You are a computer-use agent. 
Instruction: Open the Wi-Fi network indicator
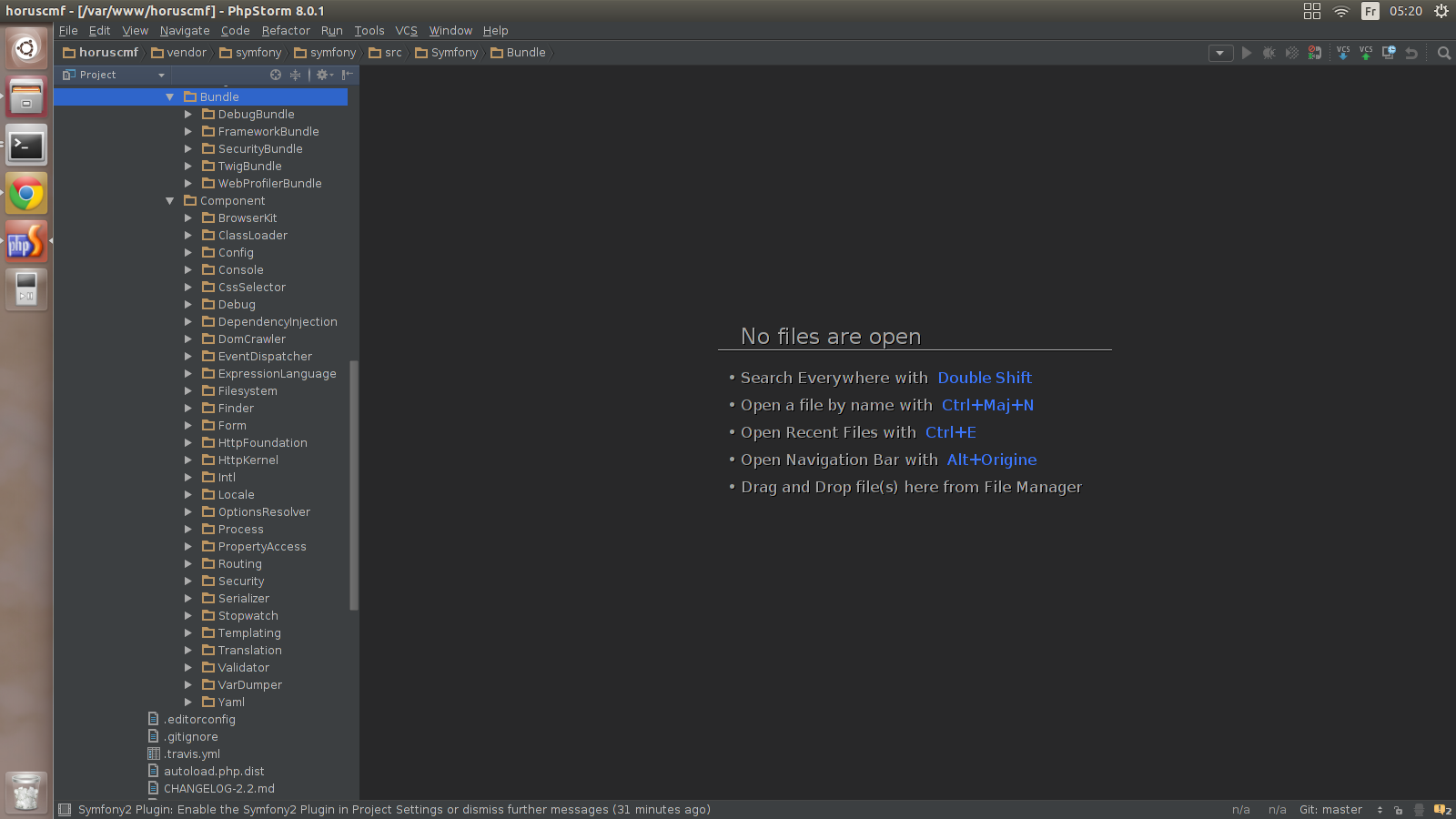pos(1341,11)
